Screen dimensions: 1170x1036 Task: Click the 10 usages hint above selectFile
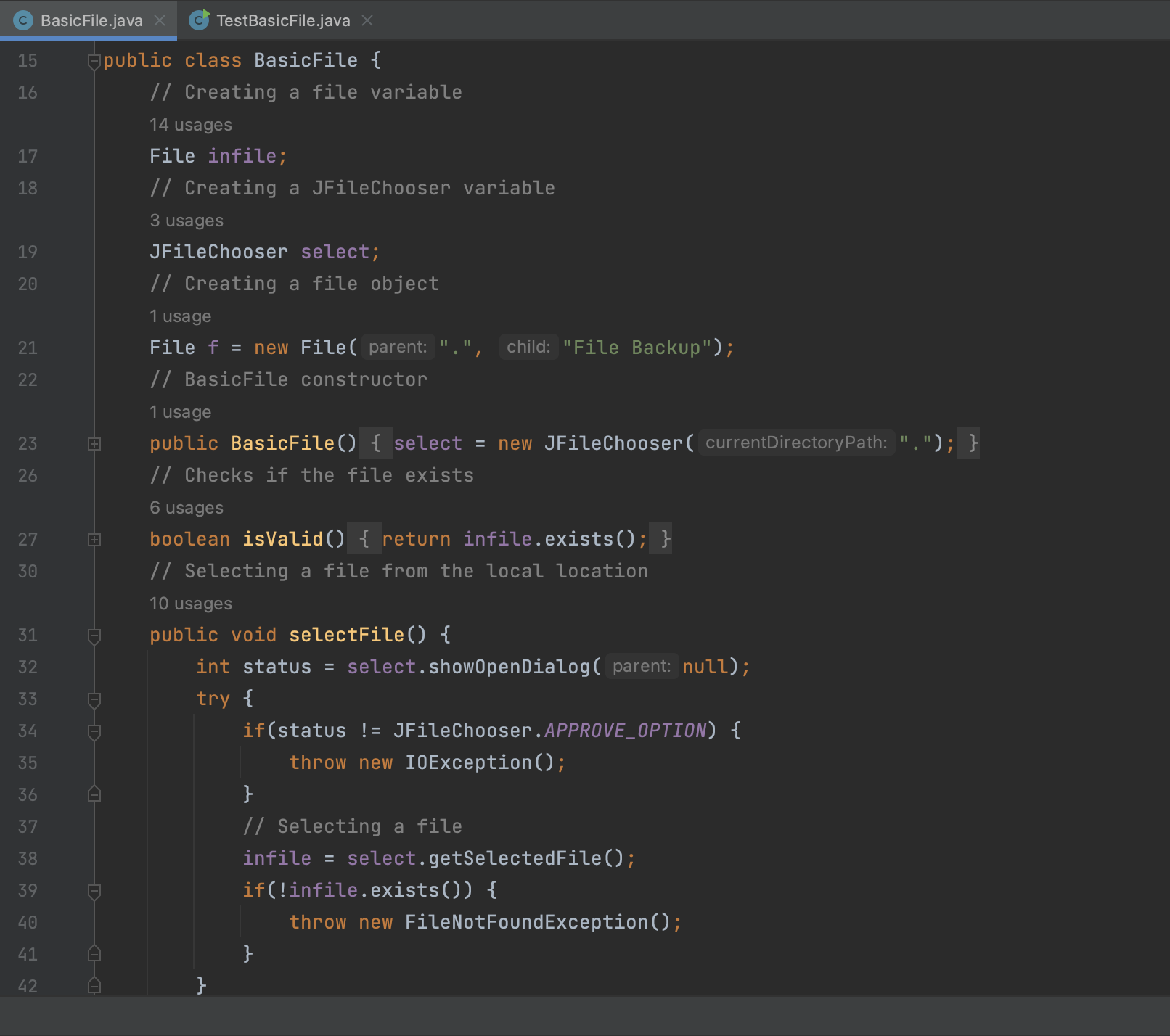coord(190,603)
